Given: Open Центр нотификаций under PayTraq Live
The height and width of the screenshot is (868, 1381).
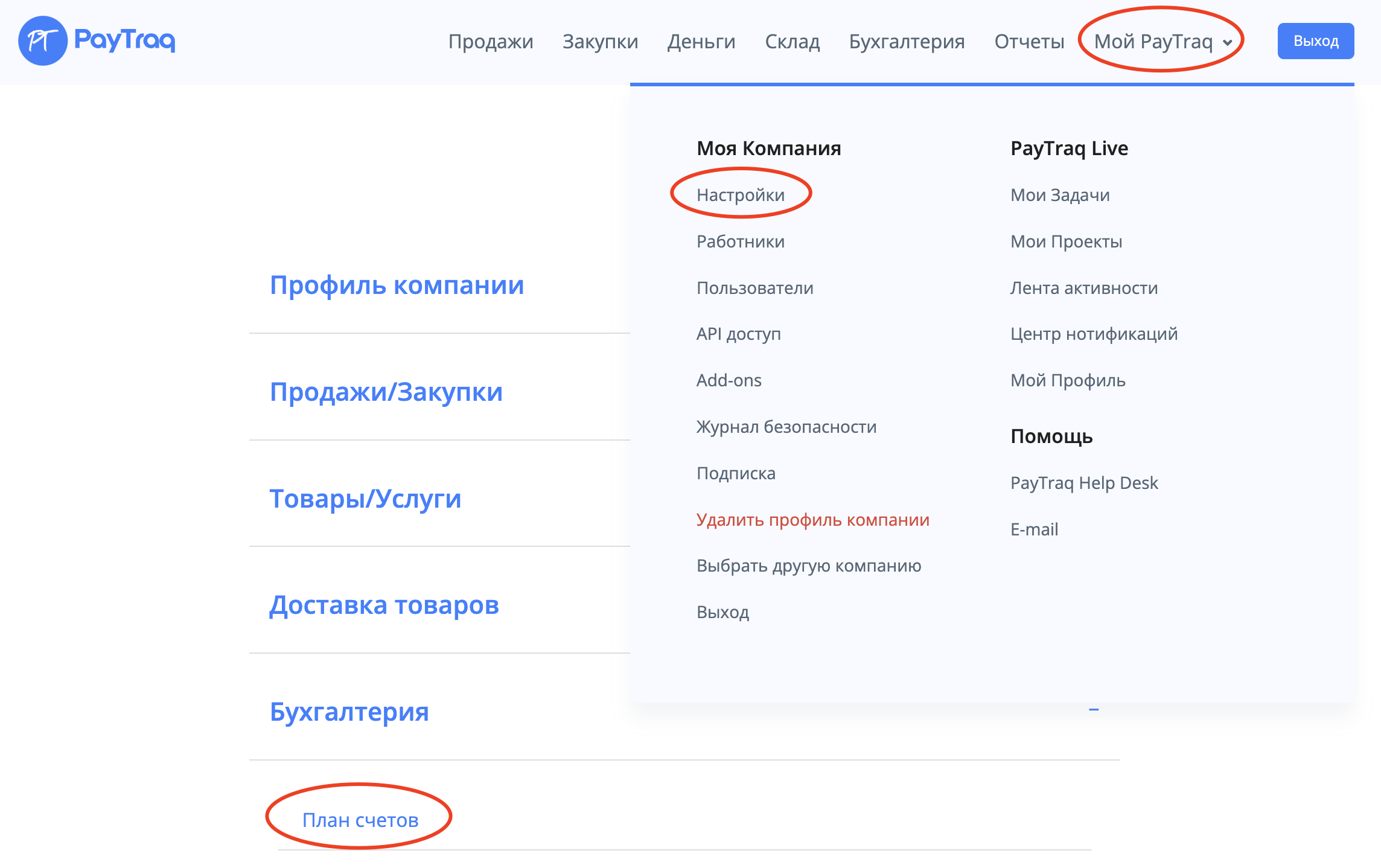Looking at the screenshot, I should tap(1093, 334).
